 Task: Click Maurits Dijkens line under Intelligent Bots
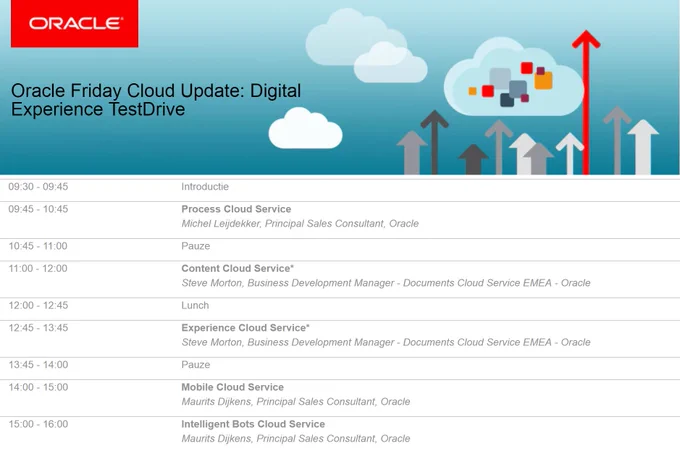(x=296, y=439)
